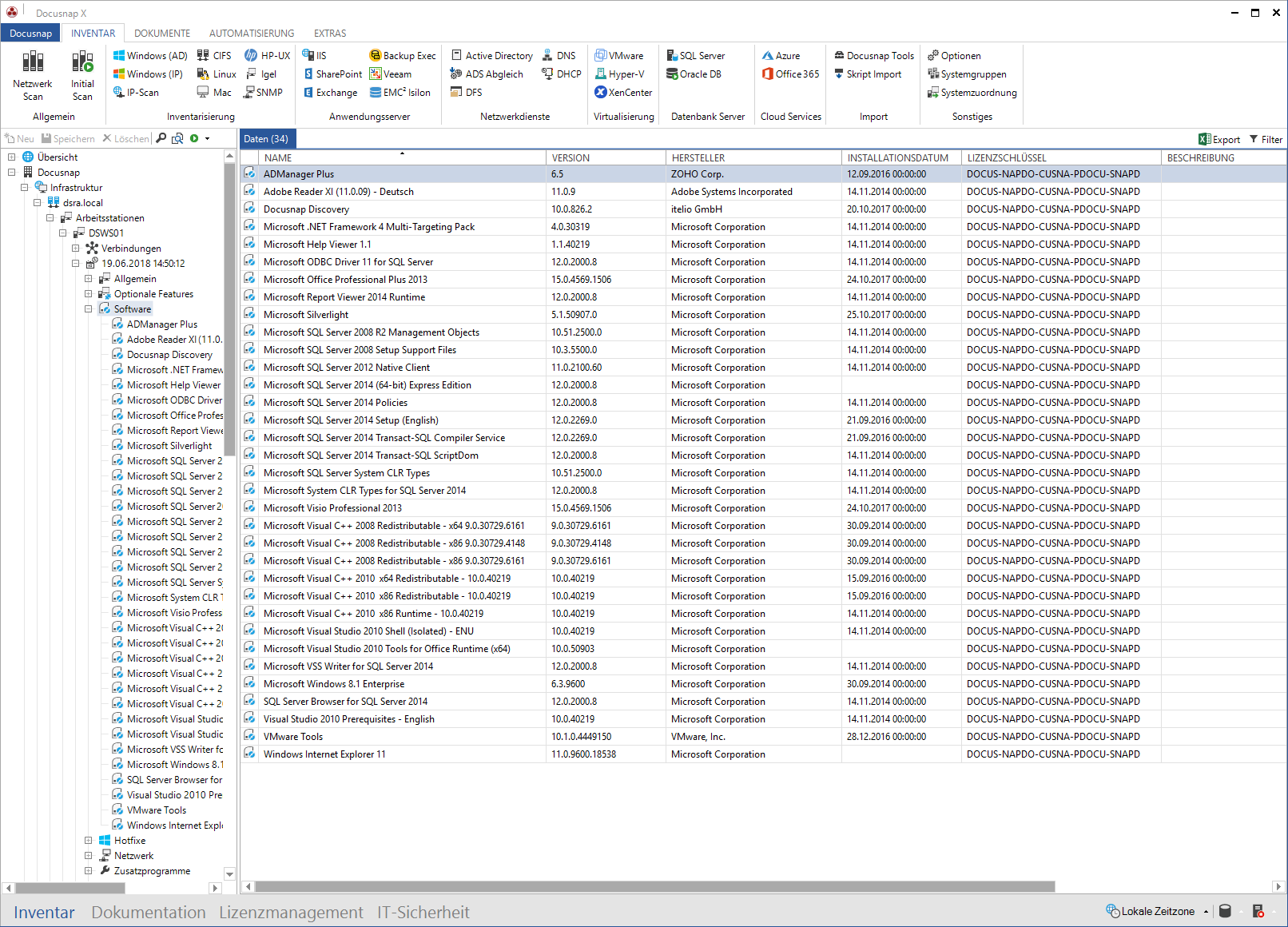Open IIS application server scan
1288x927 pixels.
point(315,56)
